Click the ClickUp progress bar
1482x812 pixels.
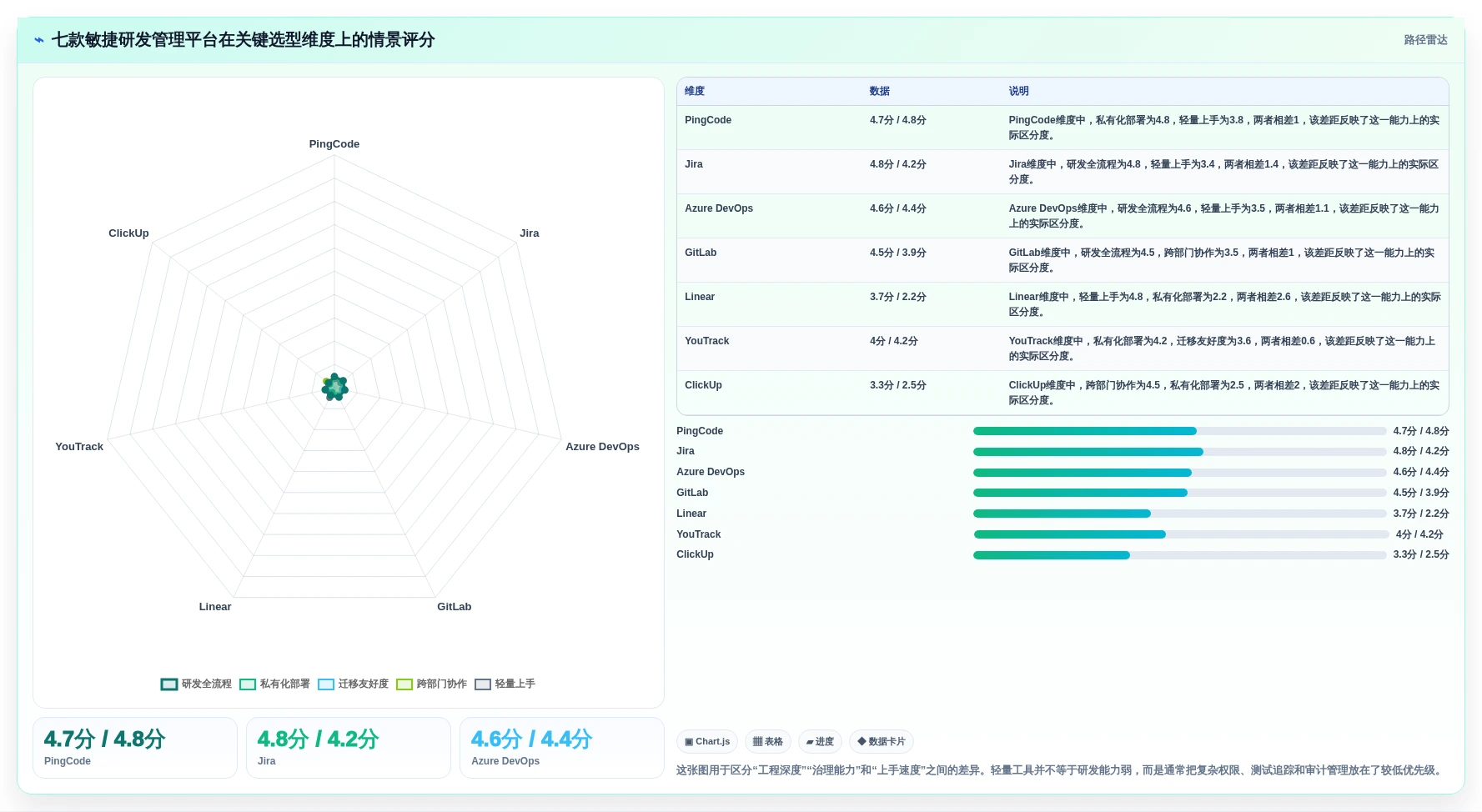click(x=1180, y=555)
